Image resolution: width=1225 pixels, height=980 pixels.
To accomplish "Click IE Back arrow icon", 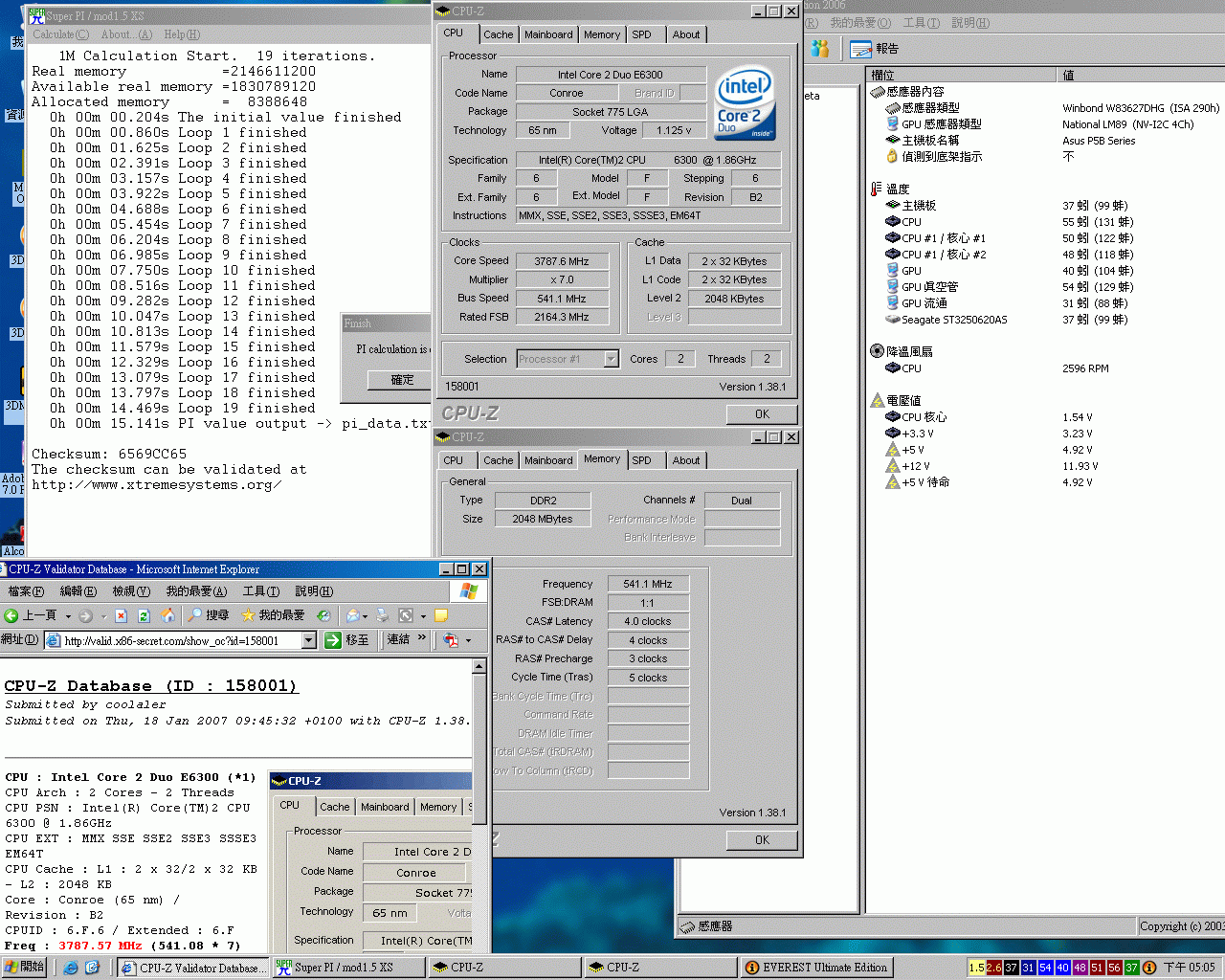I will (x=11, y=615).
